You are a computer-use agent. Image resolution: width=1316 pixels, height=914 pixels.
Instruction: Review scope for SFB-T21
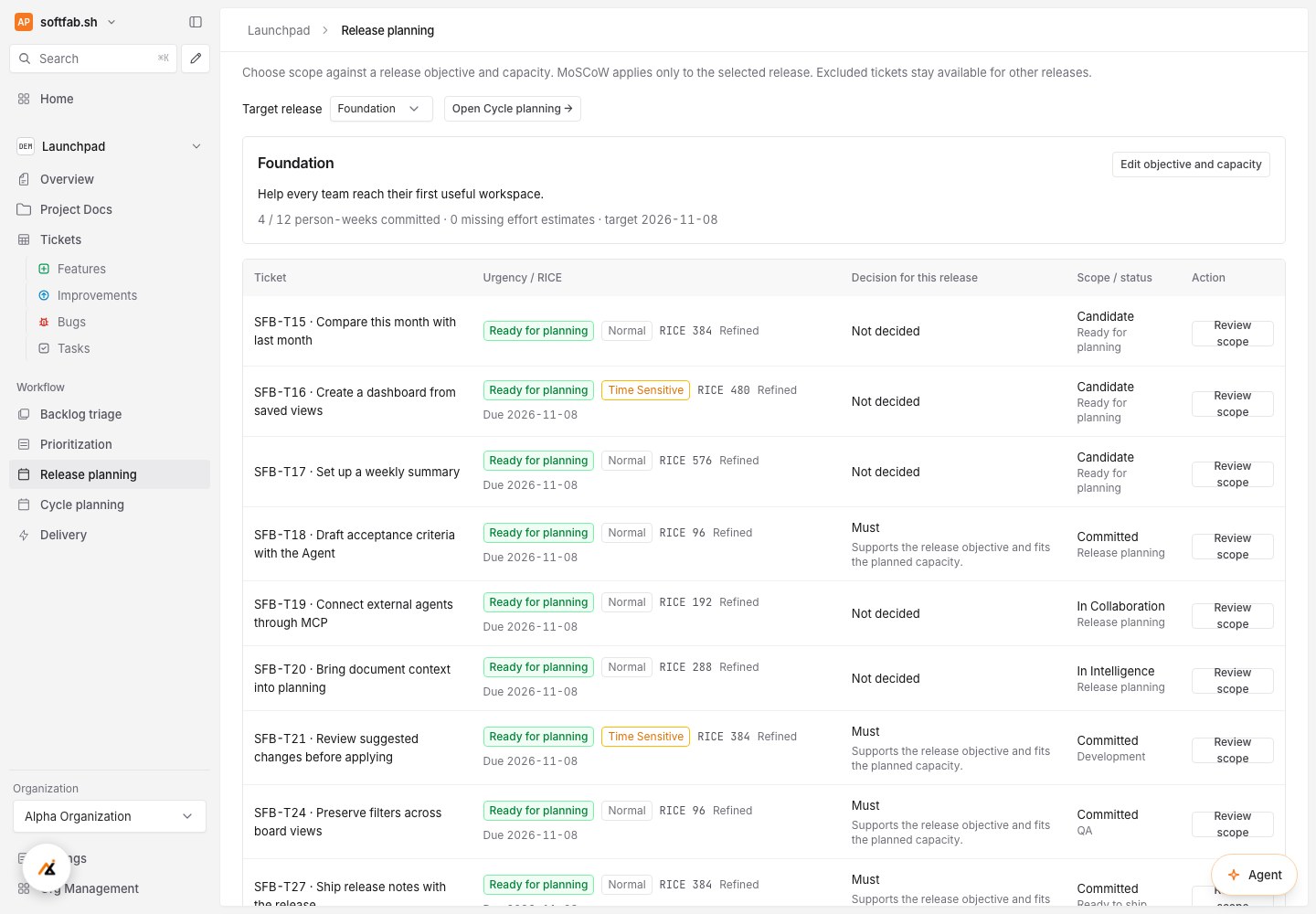click(x=1232, y=750)
